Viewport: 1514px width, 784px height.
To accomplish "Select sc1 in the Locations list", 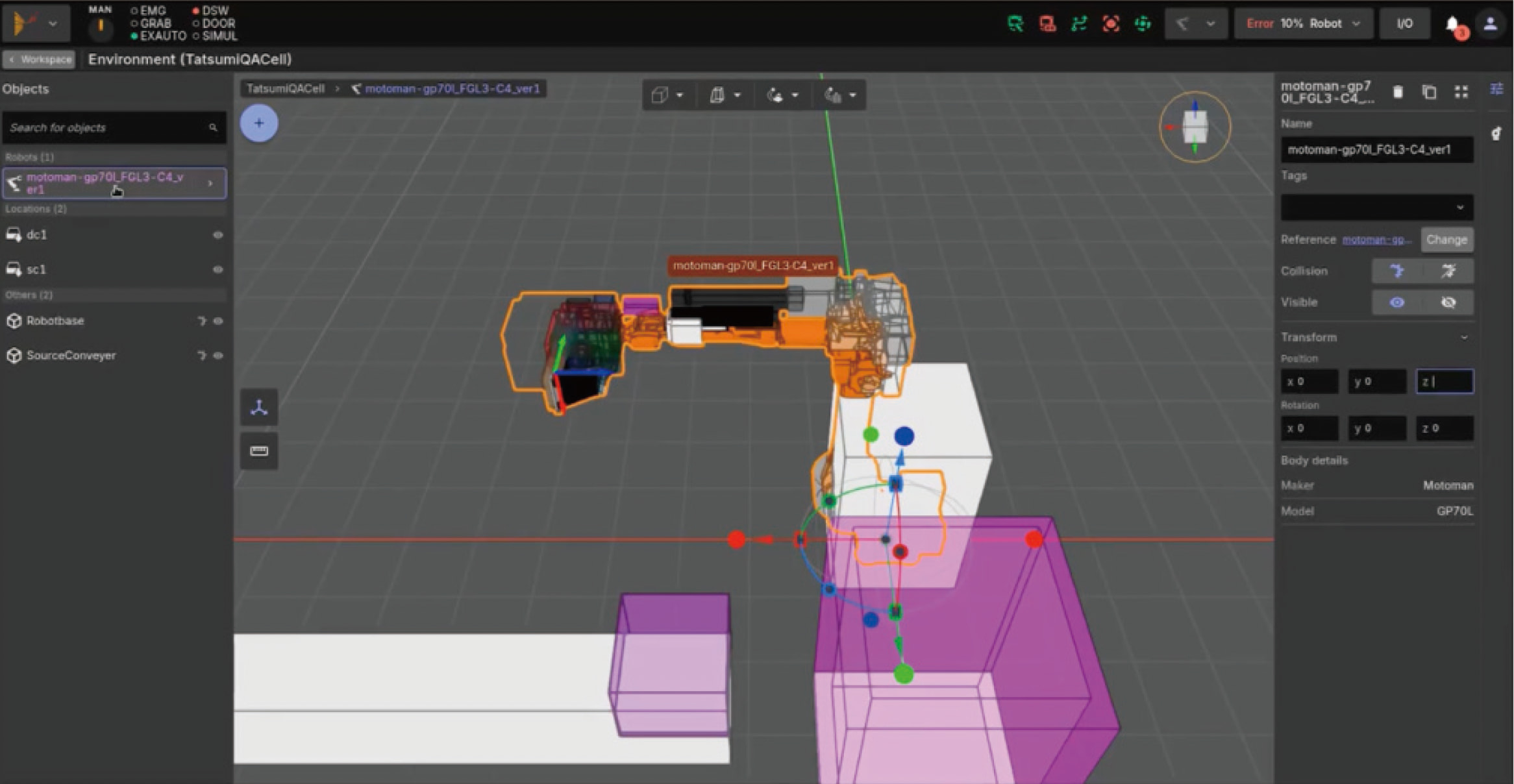I will 36,269.
